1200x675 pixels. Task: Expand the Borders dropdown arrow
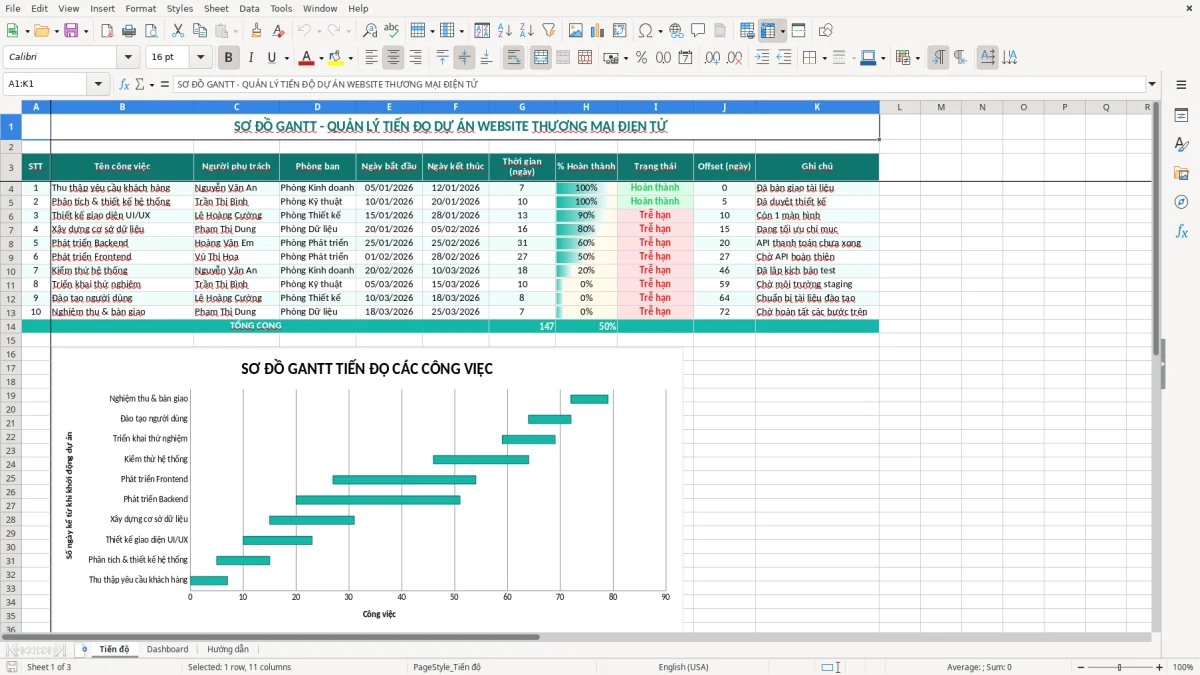(822, 58)
